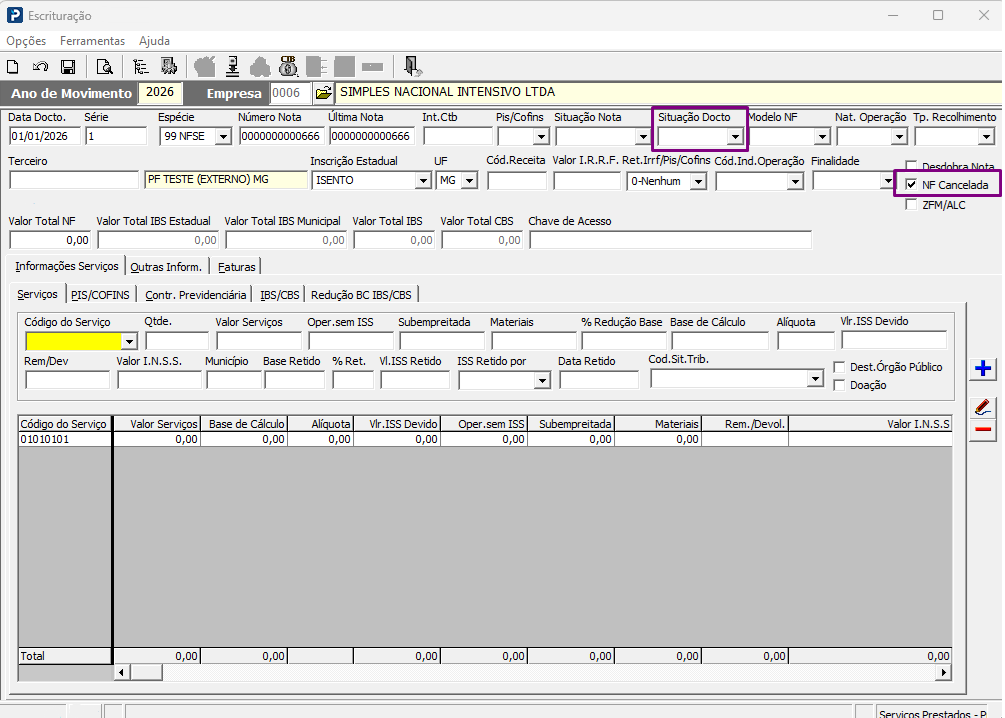Enable the Doação checkbox
1005x718 pixels.
pos(839,385)
